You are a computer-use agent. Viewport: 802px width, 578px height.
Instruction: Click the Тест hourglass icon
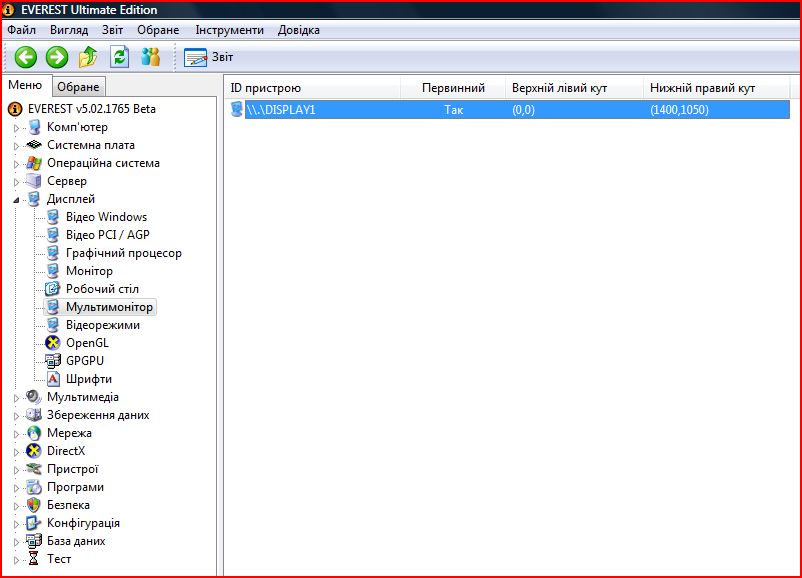[x=34, y=559]
